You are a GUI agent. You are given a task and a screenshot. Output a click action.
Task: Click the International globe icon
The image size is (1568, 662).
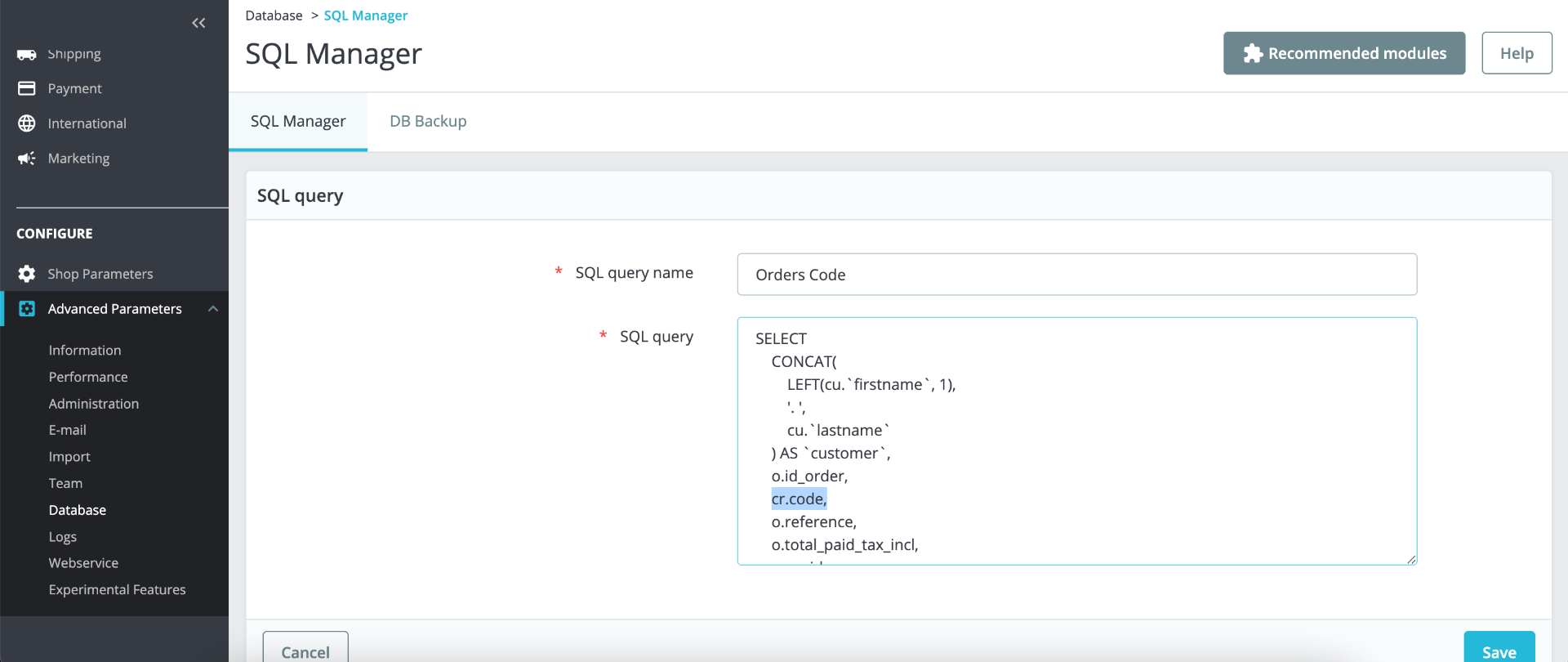tap(27, 123)
